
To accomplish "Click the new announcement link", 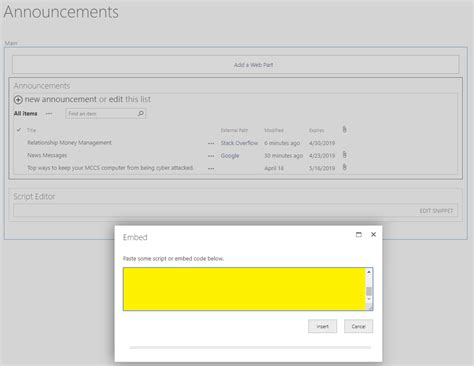I will 61,99.
